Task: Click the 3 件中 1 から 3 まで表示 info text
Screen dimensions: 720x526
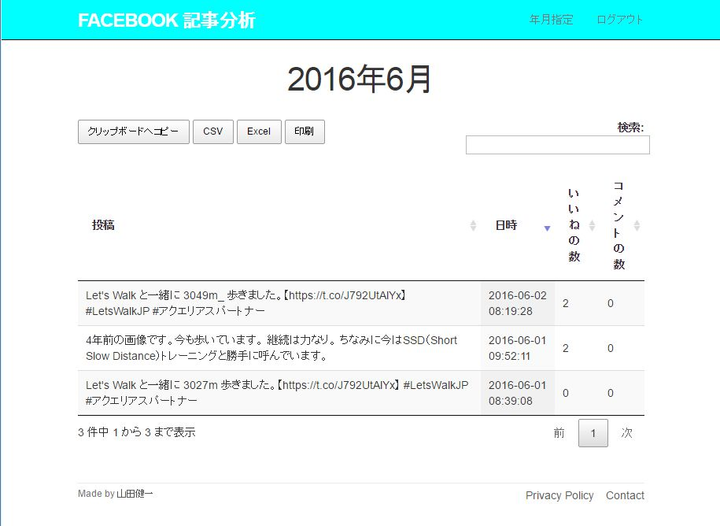Action: (137, 432)
